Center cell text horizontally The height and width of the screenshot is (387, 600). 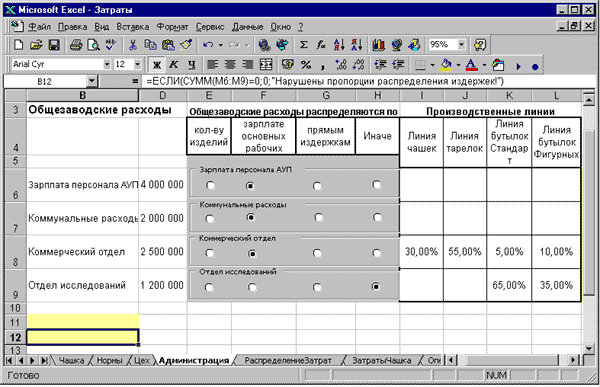(230, 65)
